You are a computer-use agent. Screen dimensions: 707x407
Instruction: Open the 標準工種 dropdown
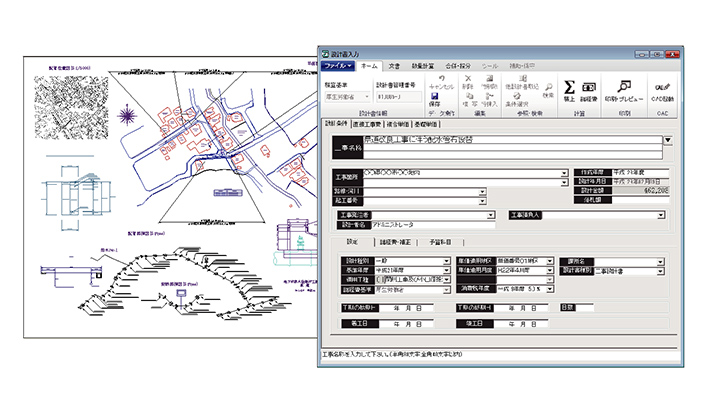pyautogui.click(x=446, y=280)
